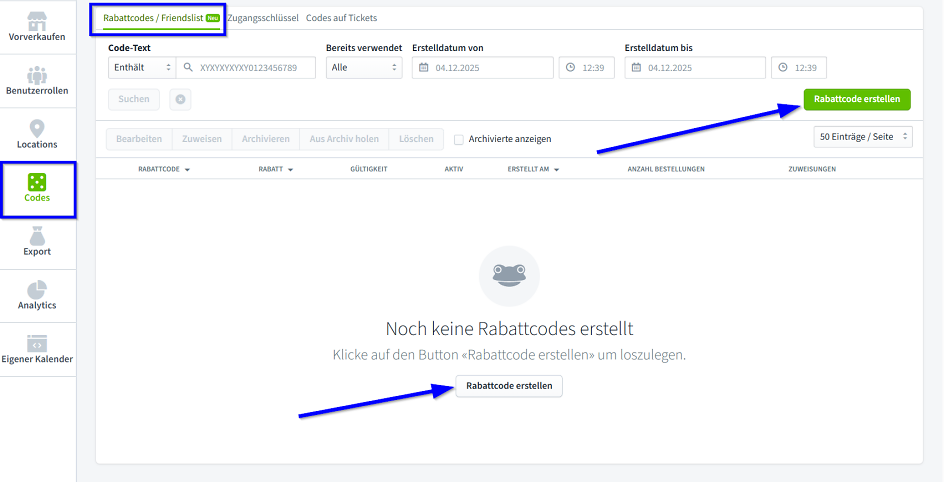Switch to Codes auf Tickets tab

coord(341,18)
